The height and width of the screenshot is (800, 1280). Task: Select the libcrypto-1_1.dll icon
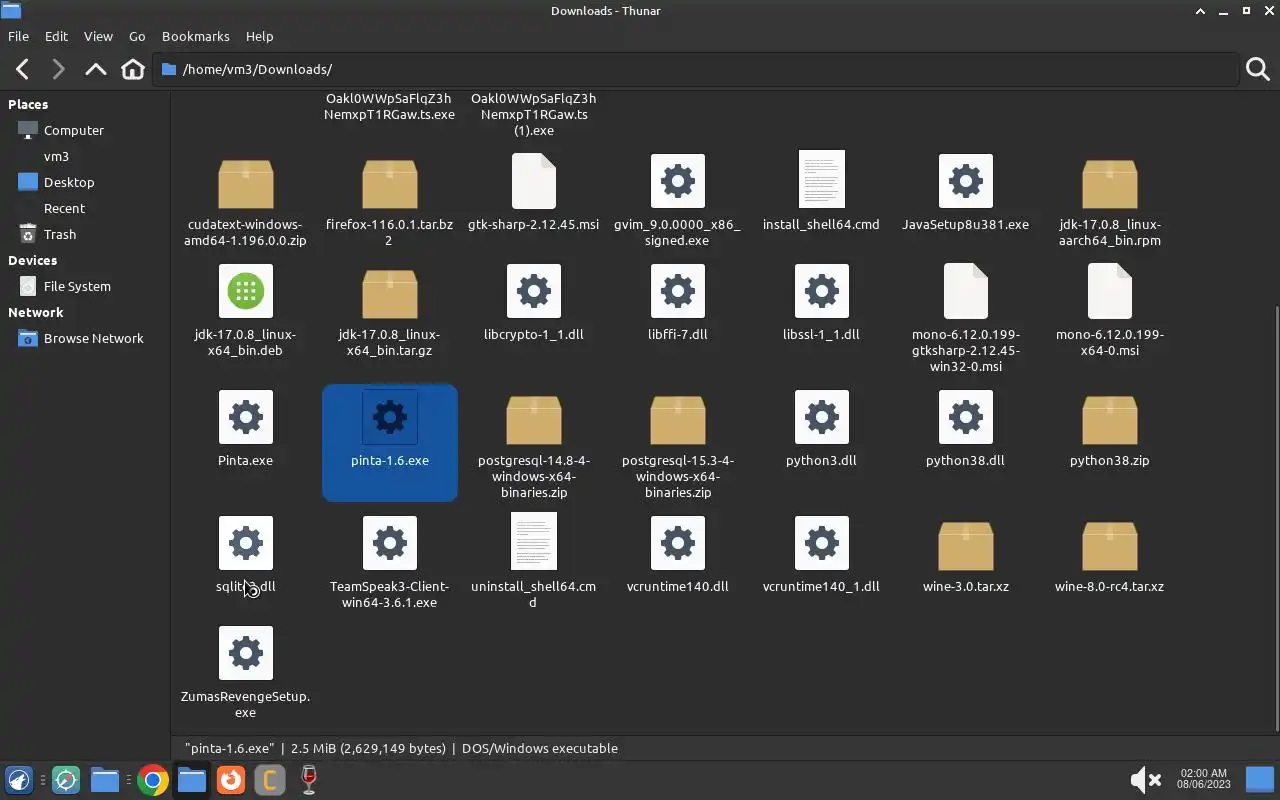point(534,291)
